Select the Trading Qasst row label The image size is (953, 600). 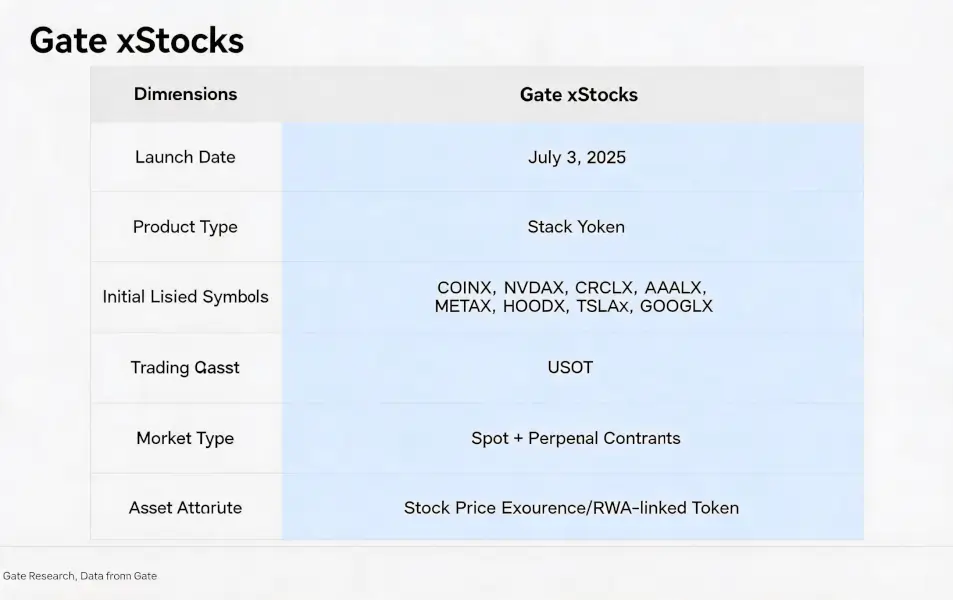(x=185, y=367)
